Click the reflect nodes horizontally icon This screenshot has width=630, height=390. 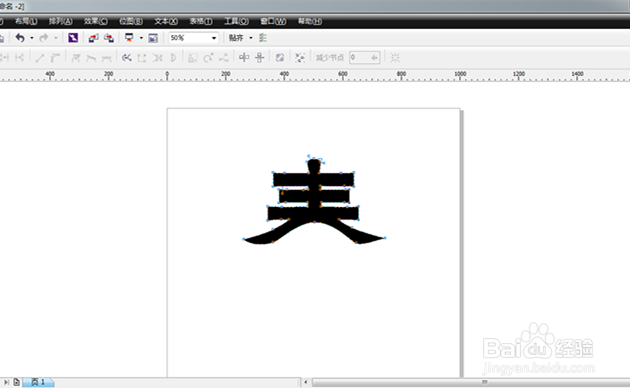point(244,58)
